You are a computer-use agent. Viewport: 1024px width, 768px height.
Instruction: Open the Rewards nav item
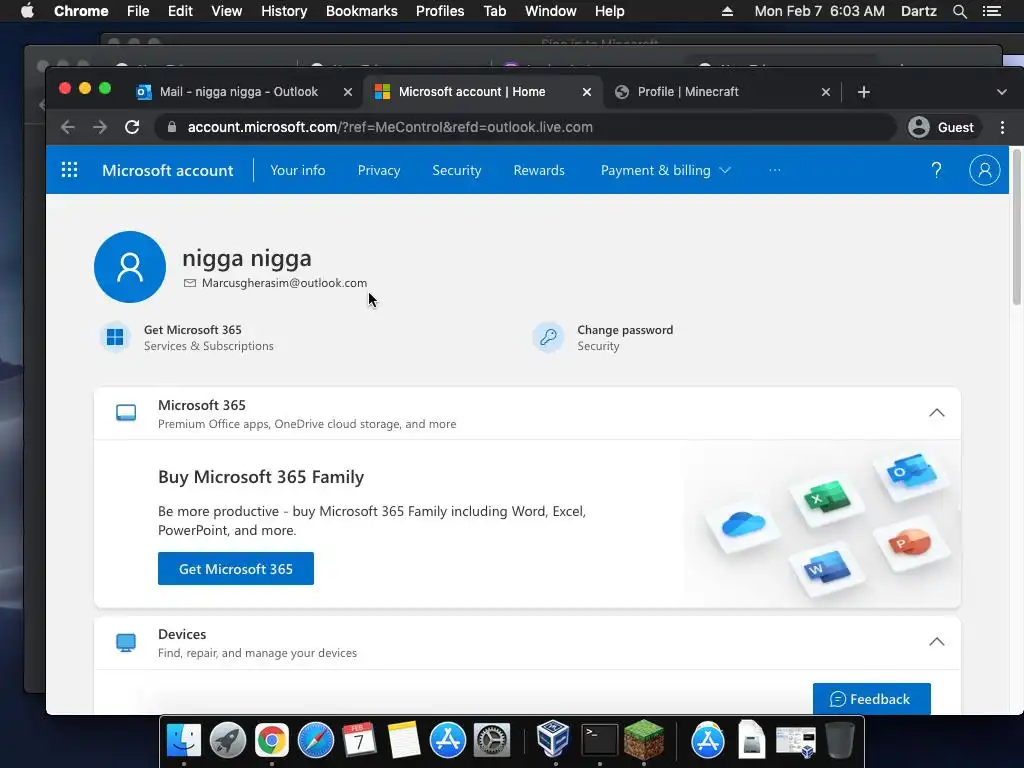[539, 170]
